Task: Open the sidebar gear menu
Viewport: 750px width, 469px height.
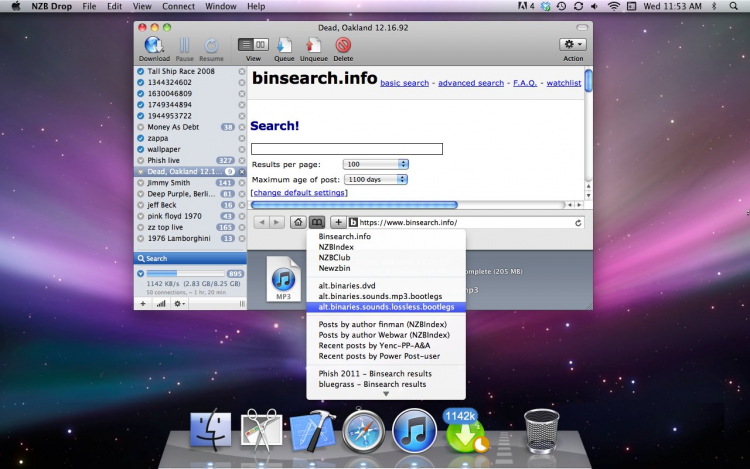Action: (179, 304)
